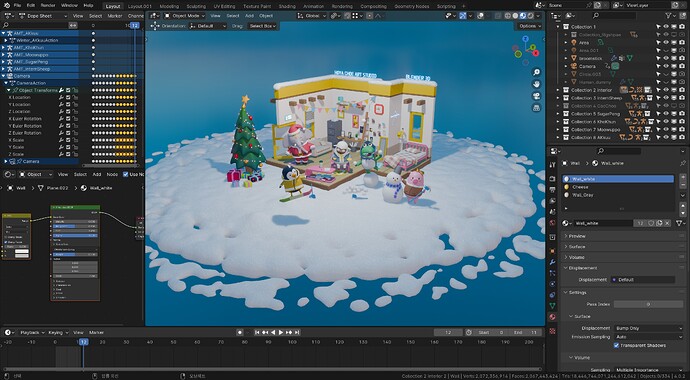The height and width of the screenshot is (380, 690).
Task: Switch to the Geometry Nodes workspace tab
Action: click(x=411, y=7)
